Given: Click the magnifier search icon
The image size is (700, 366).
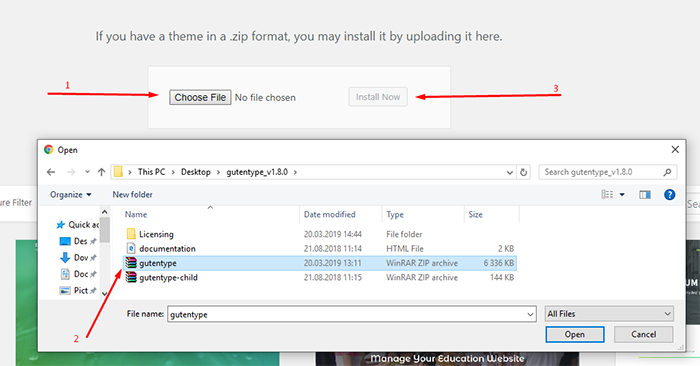Looking at the screenshot, I should [667, 172].
